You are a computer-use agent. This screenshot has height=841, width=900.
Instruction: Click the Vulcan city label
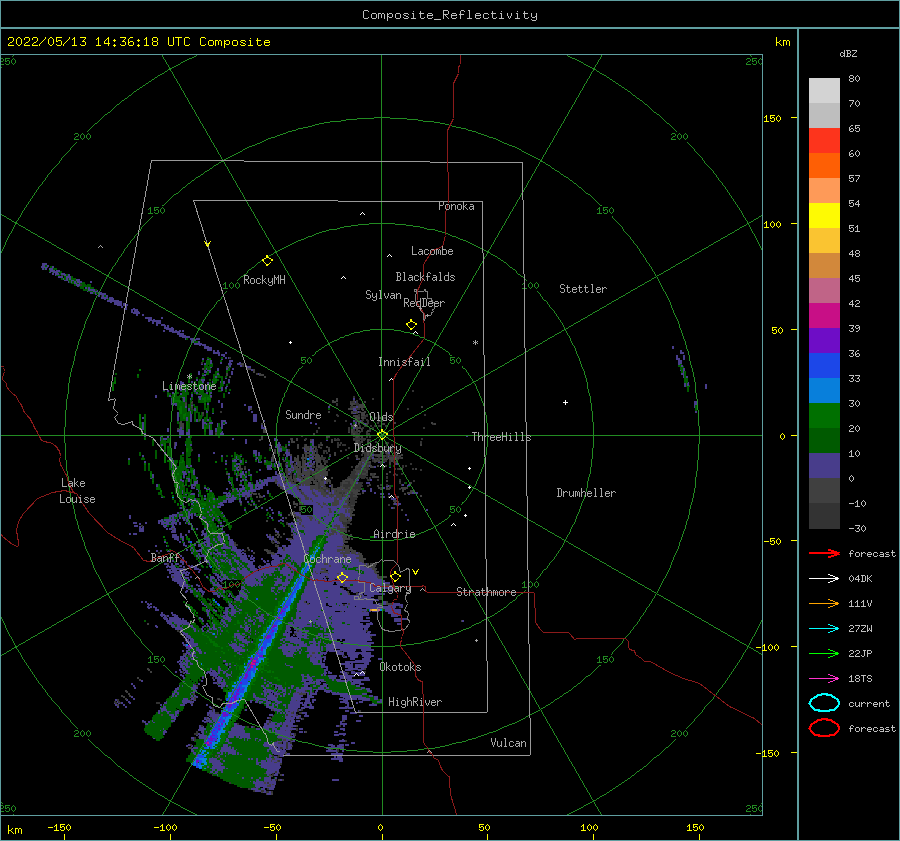tap(508, 743)
